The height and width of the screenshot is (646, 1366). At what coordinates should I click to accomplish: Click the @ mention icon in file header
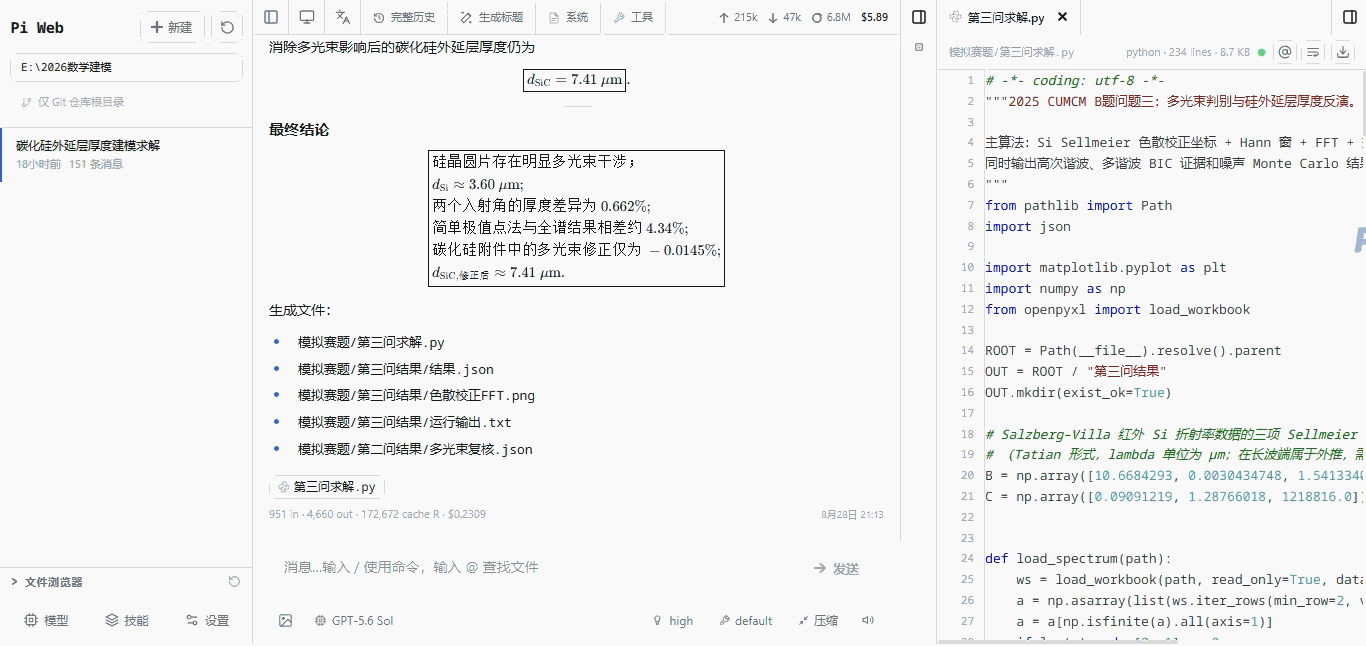[1285, 52]
